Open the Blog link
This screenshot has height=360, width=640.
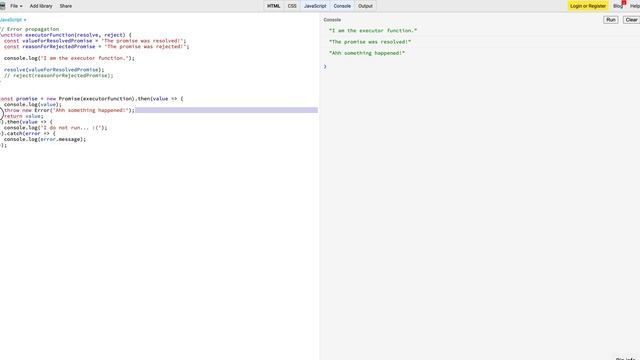point(618,6)
